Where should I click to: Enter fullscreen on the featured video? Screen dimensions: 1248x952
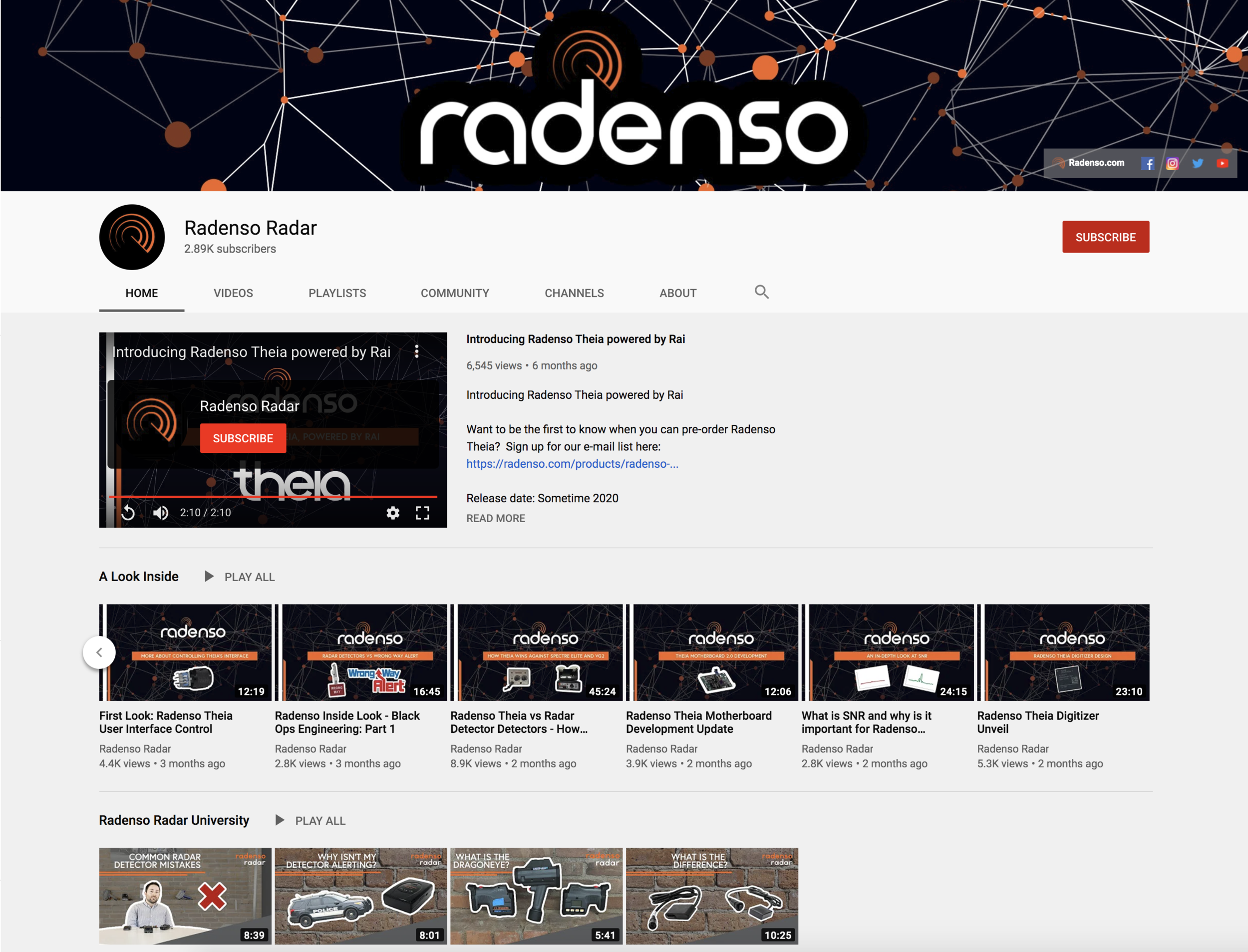(x=422, y=512)
